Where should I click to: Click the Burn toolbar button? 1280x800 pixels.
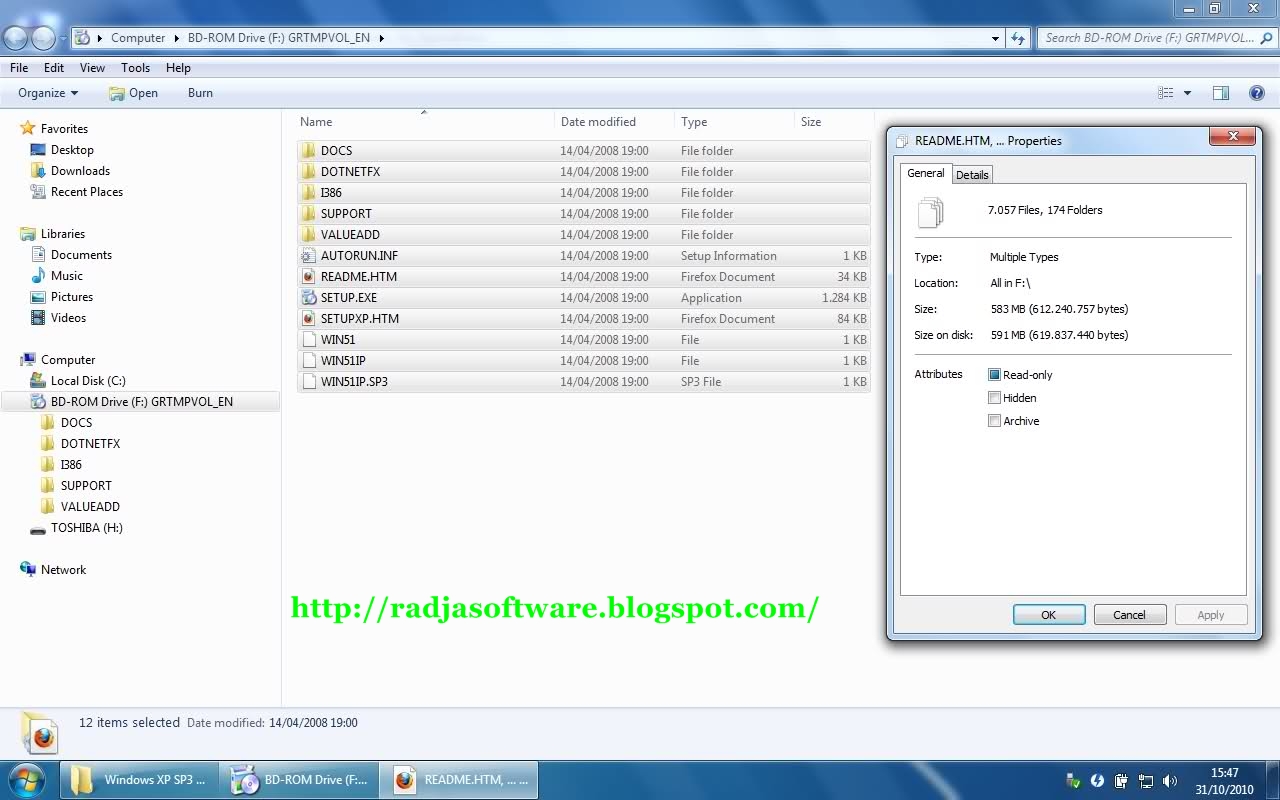click(200, 93)
